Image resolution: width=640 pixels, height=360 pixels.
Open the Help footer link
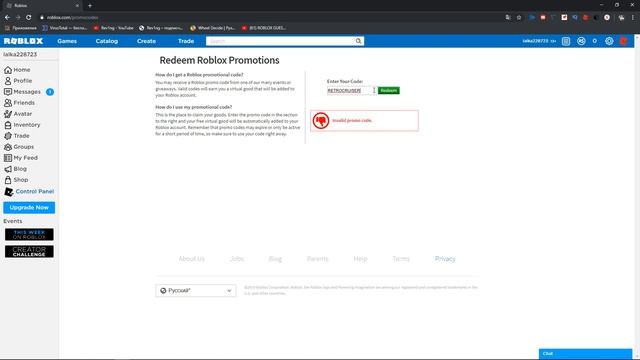pyautogui.click(x=360, y=259)
